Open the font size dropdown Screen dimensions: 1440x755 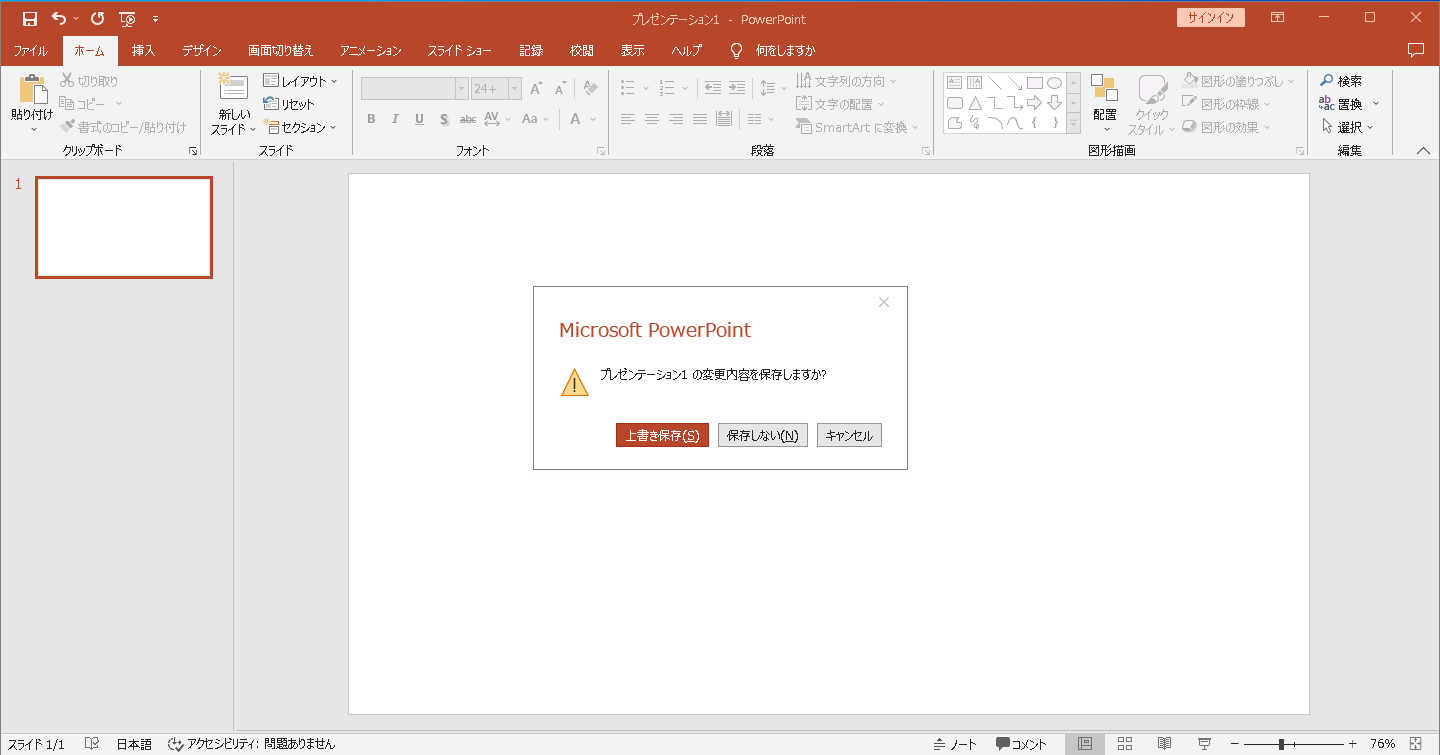pyautogui.click(x=515, y=89)
